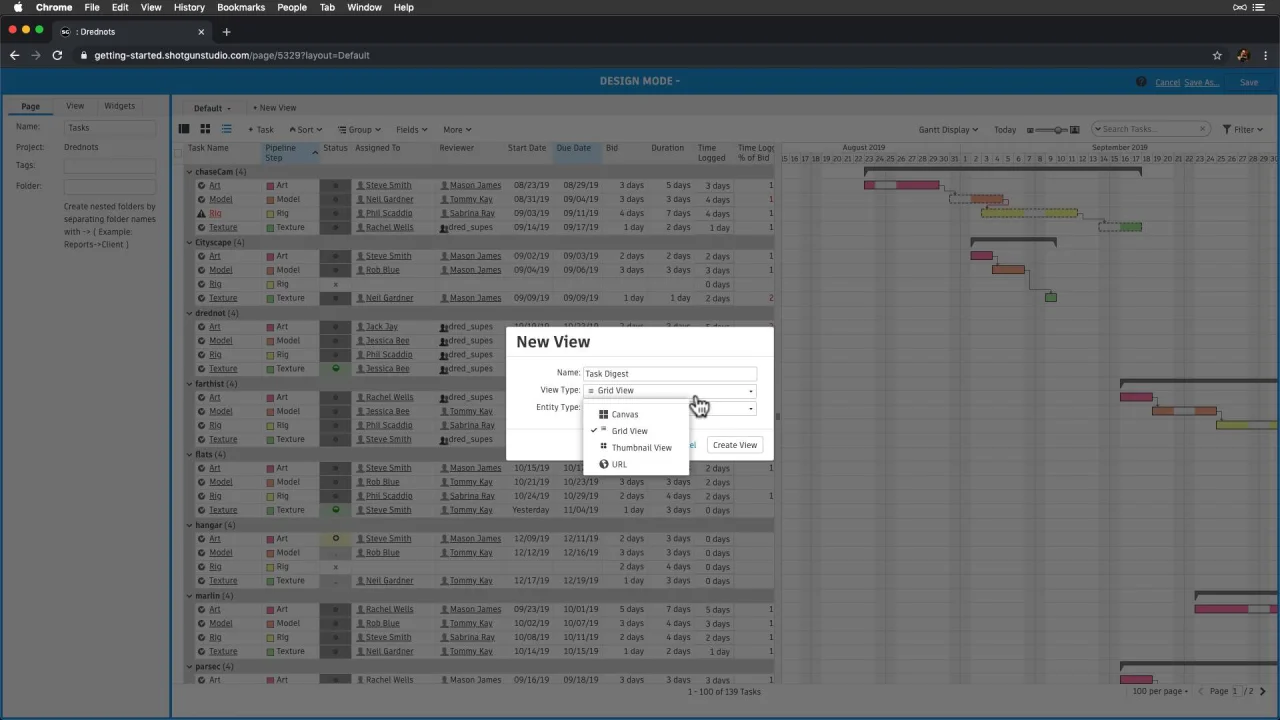Click the globe icon beside URL
This screenshot has width=1280, height=720.
point(604,464)
